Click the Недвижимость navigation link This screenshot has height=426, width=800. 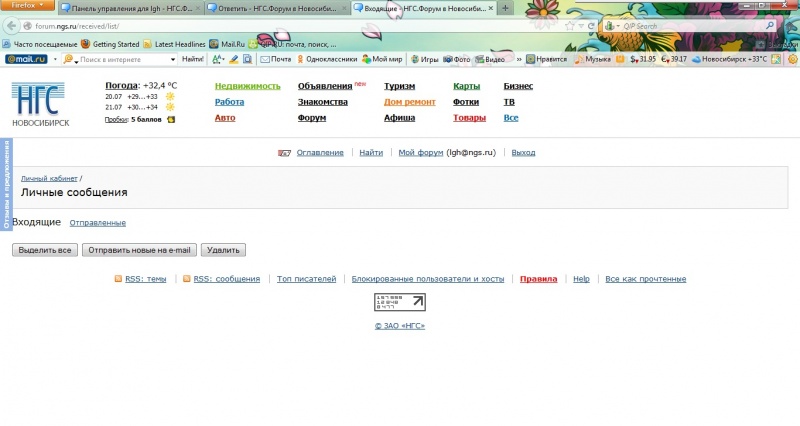tap(247, 86)
